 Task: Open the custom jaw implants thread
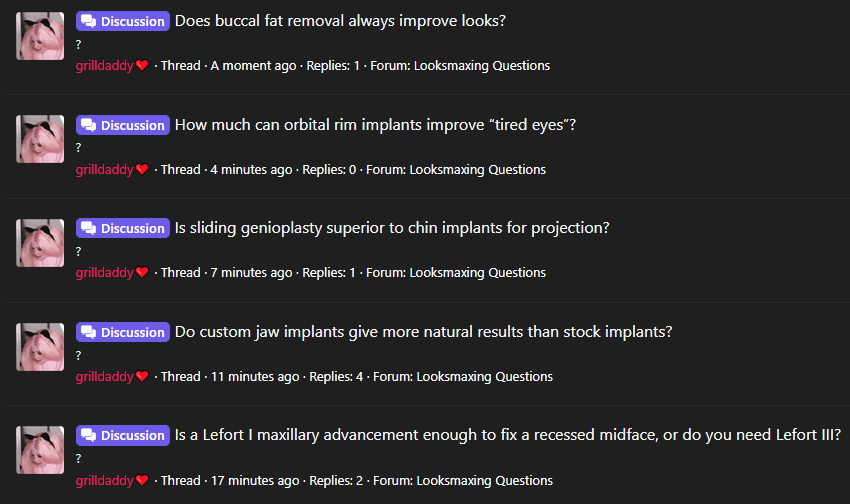tap(423, 332)
